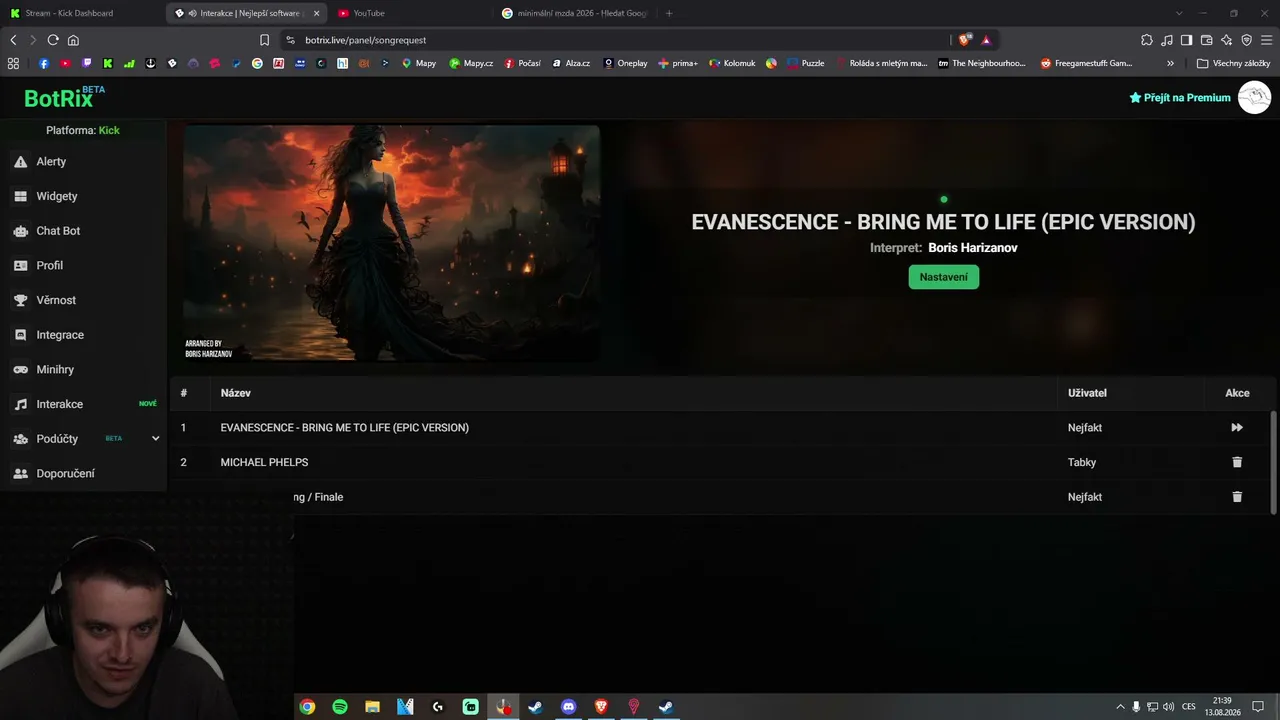1280x720 pixels.
Task: Click the Minihry gamepad icon
Action: pos(20,370)
